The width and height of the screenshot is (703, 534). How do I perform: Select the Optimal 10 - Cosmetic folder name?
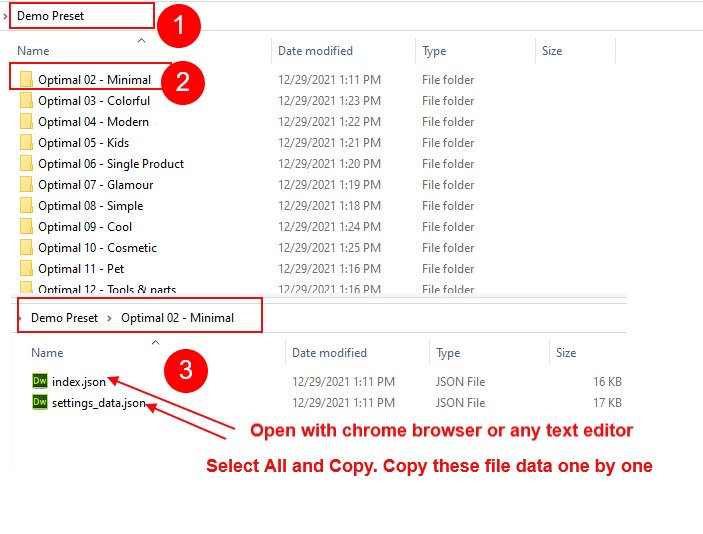click(97, 248)
